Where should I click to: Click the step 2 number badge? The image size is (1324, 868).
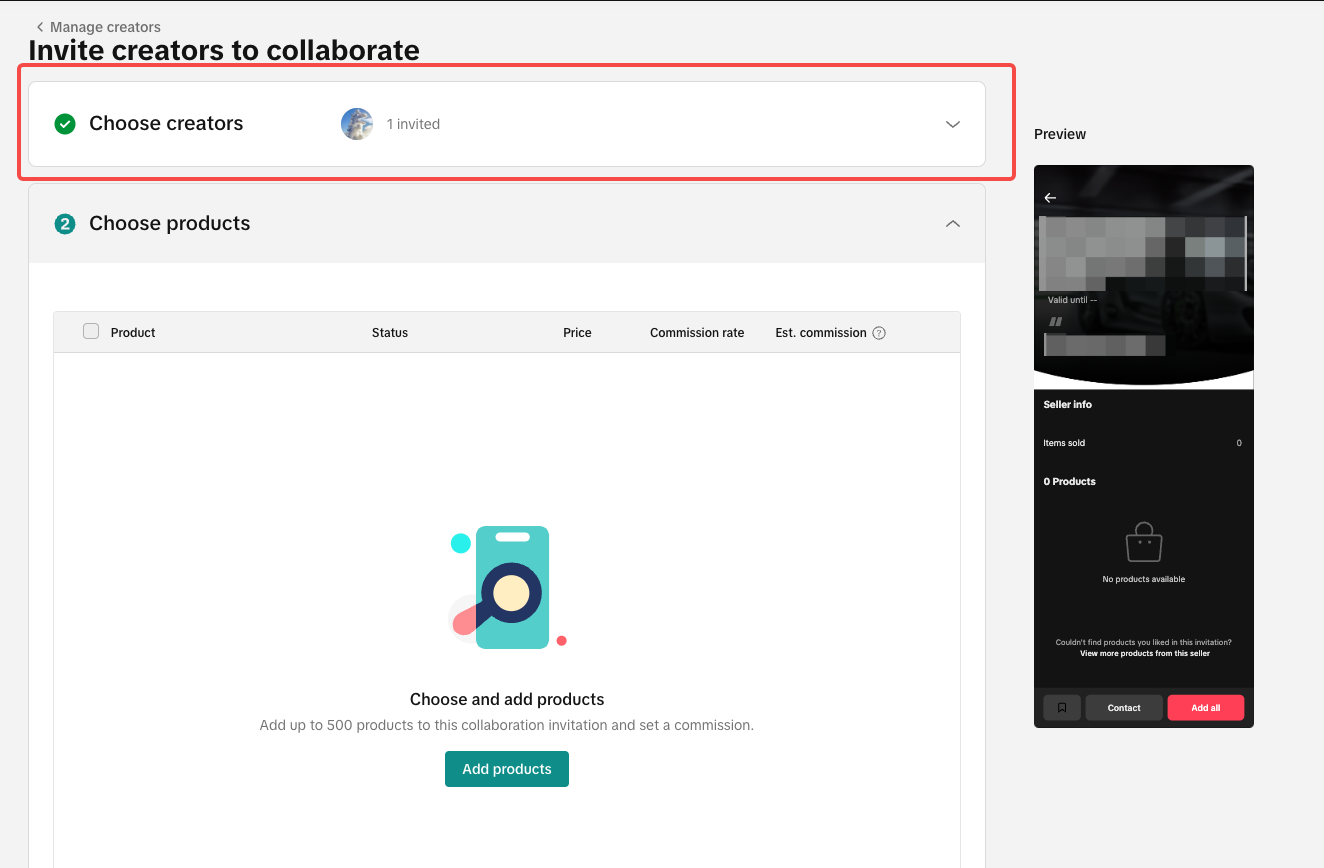tap(65, 224)
